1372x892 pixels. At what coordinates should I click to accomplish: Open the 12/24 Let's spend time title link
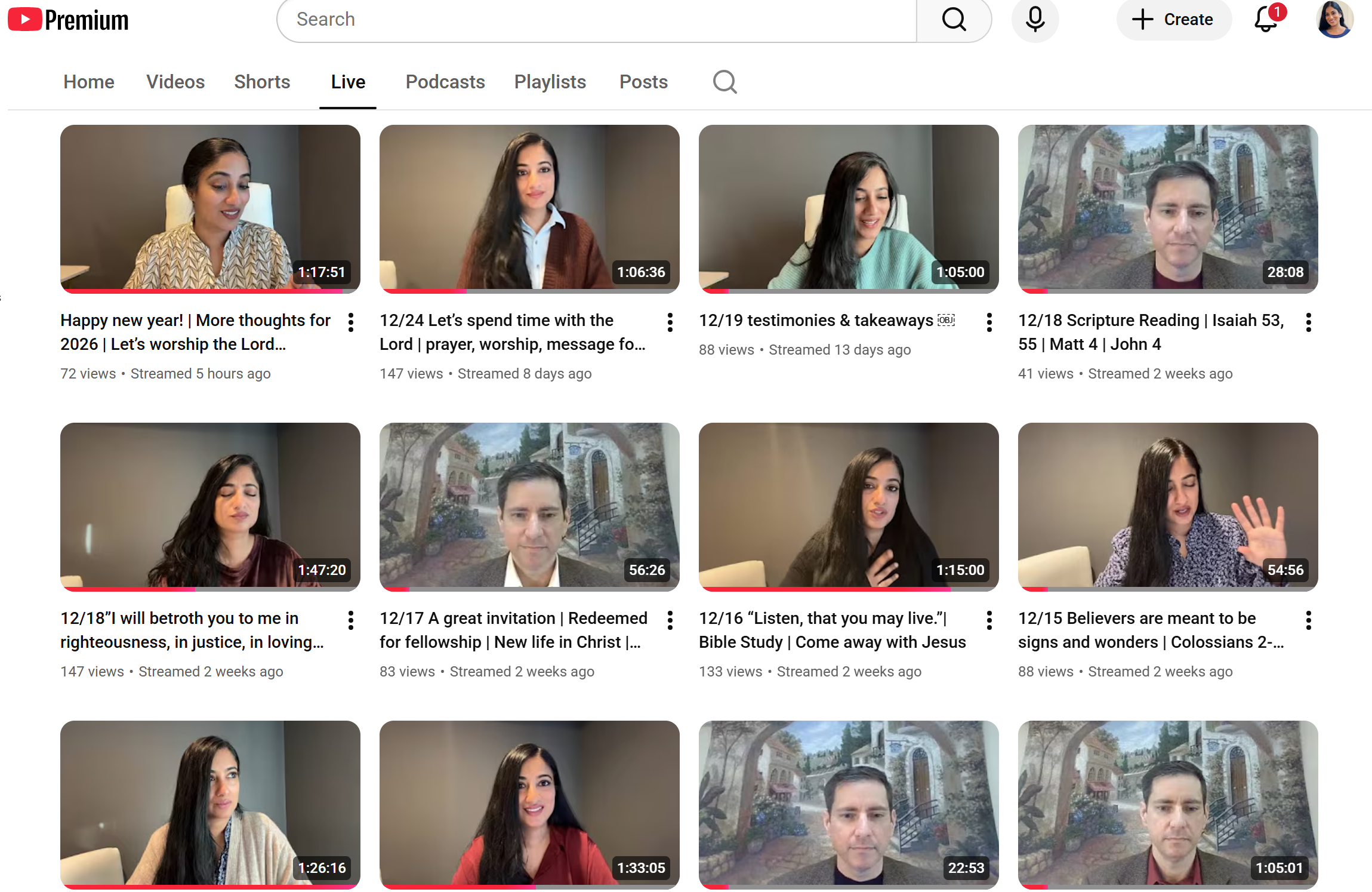pyautogui.click(x=512, y=332)
